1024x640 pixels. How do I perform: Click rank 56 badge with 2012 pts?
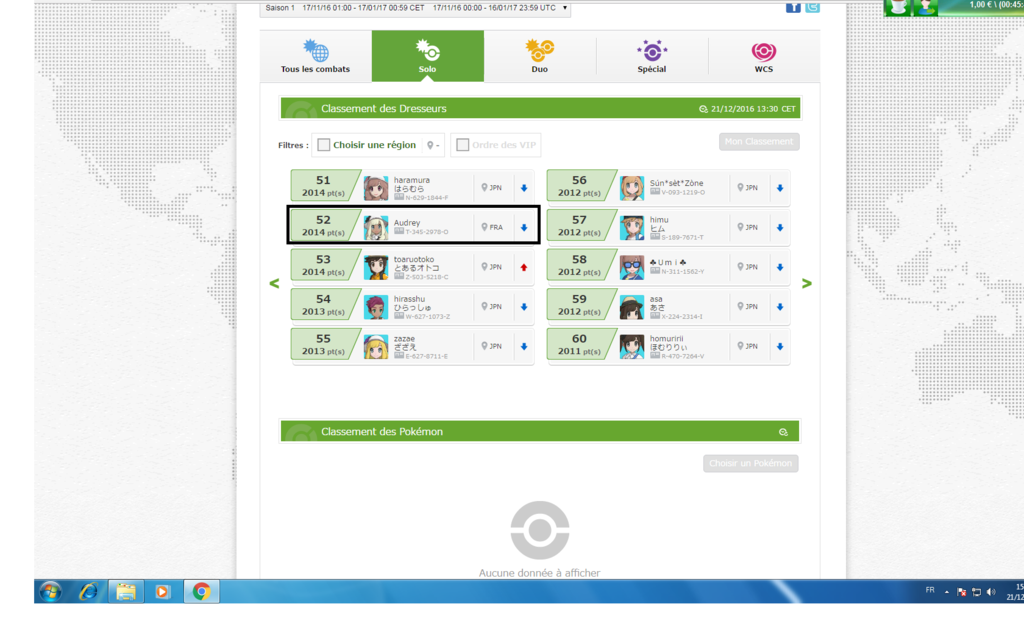(x=579, y=185)
